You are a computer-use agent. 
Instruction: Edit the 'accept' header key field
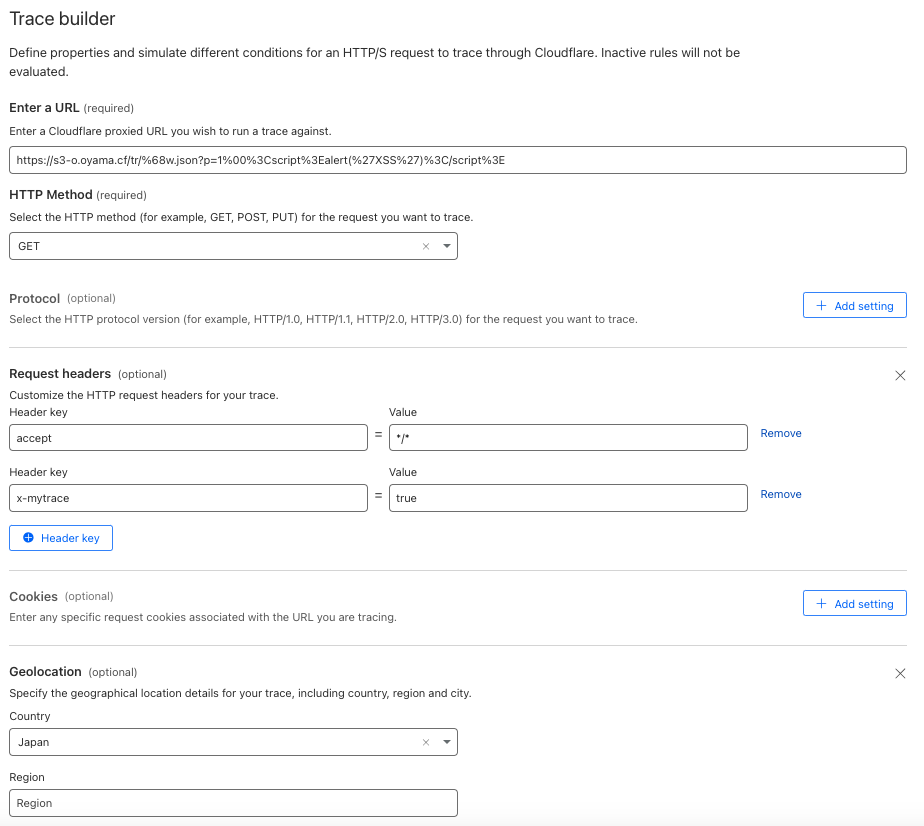[x=189, y=438]
